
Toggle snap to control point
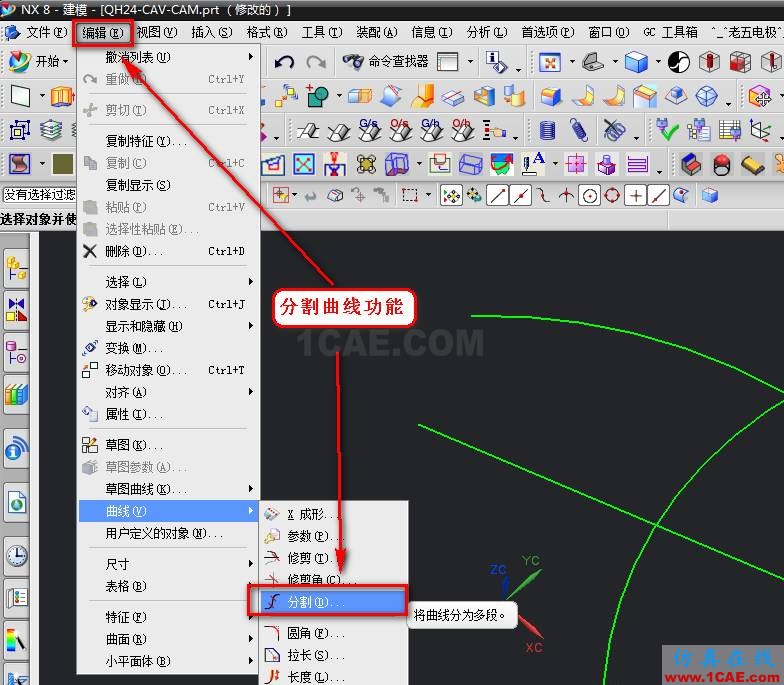[x=544, y=196]
